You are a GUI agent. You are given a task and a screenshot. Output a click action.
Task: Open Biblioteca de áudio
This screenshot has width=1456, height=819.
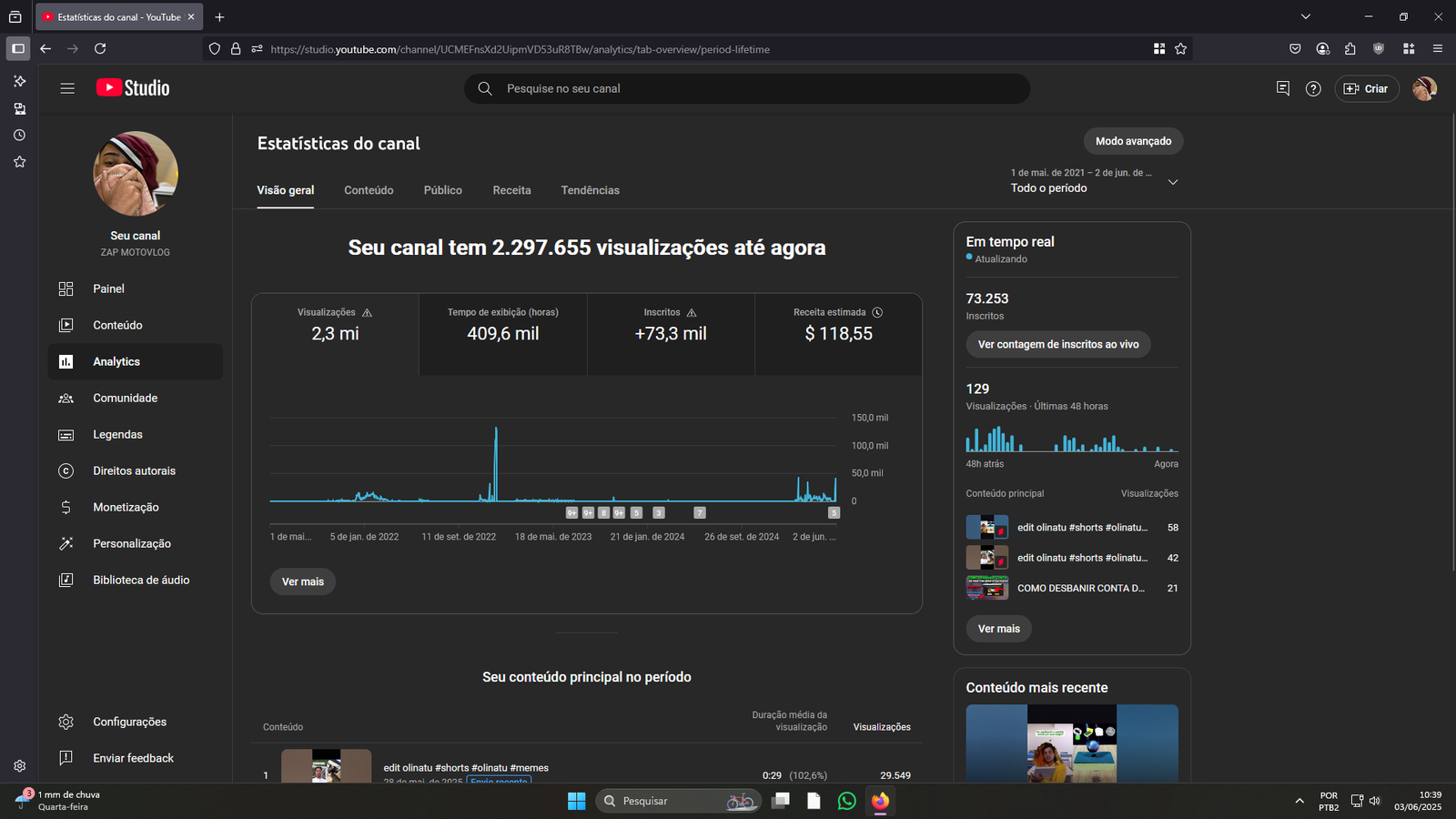[x=135, y=580]
